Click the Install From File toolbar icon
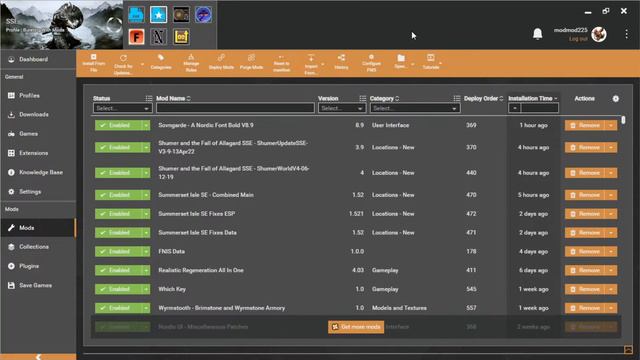Image resolution: width=640 pixels, height=360 pixels. [x=93, y=63]
